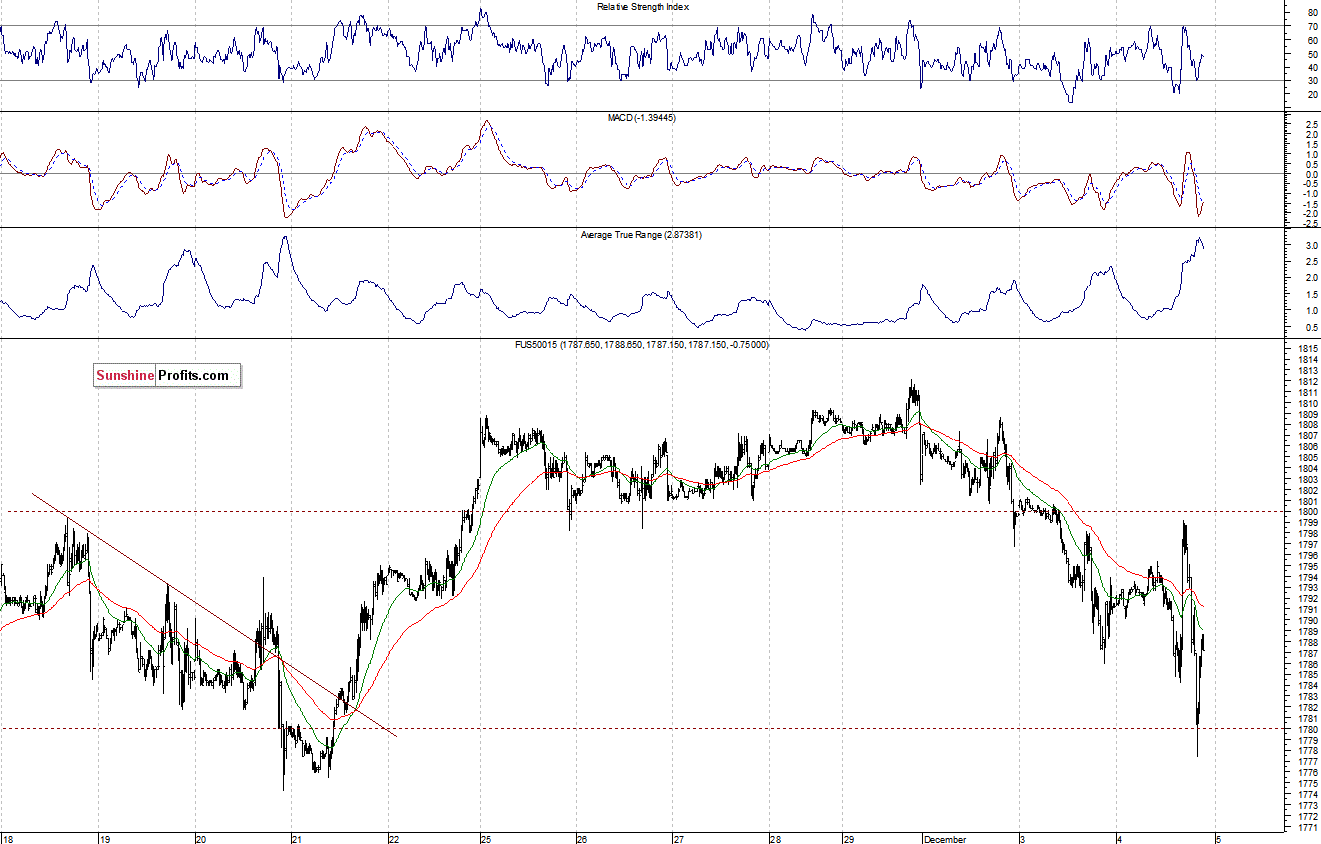
Task: Click the 2.5 value on MACD axis
Action: (1311, 125)
